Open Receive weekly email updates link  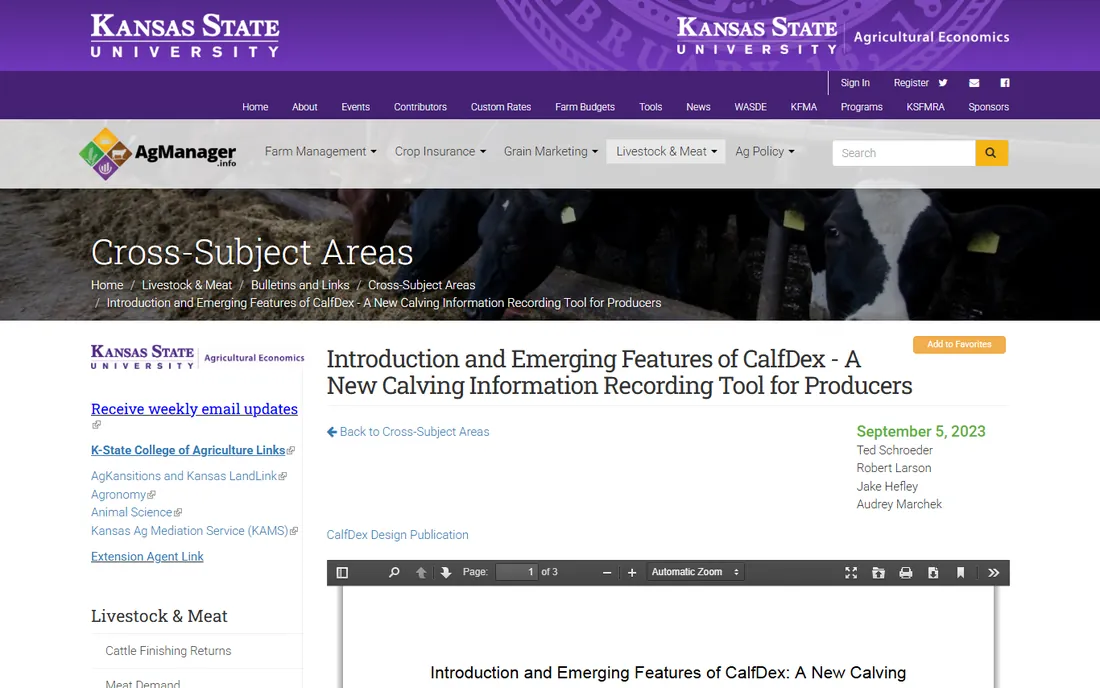(194, 409)
